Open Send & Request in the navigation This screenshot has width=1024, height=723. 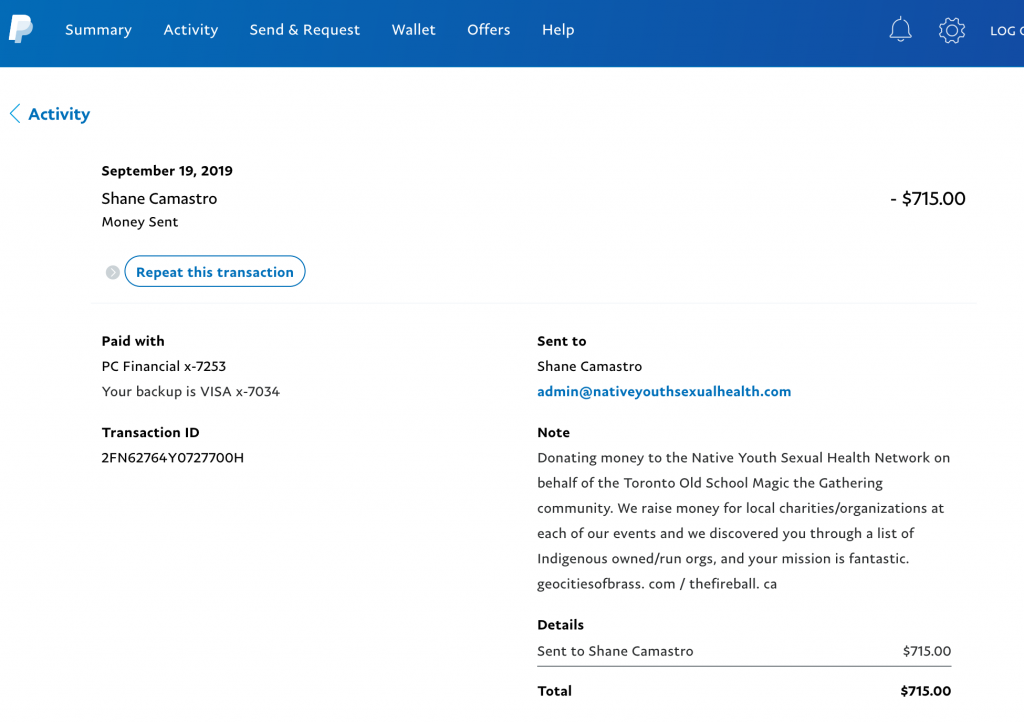[304, 29]
